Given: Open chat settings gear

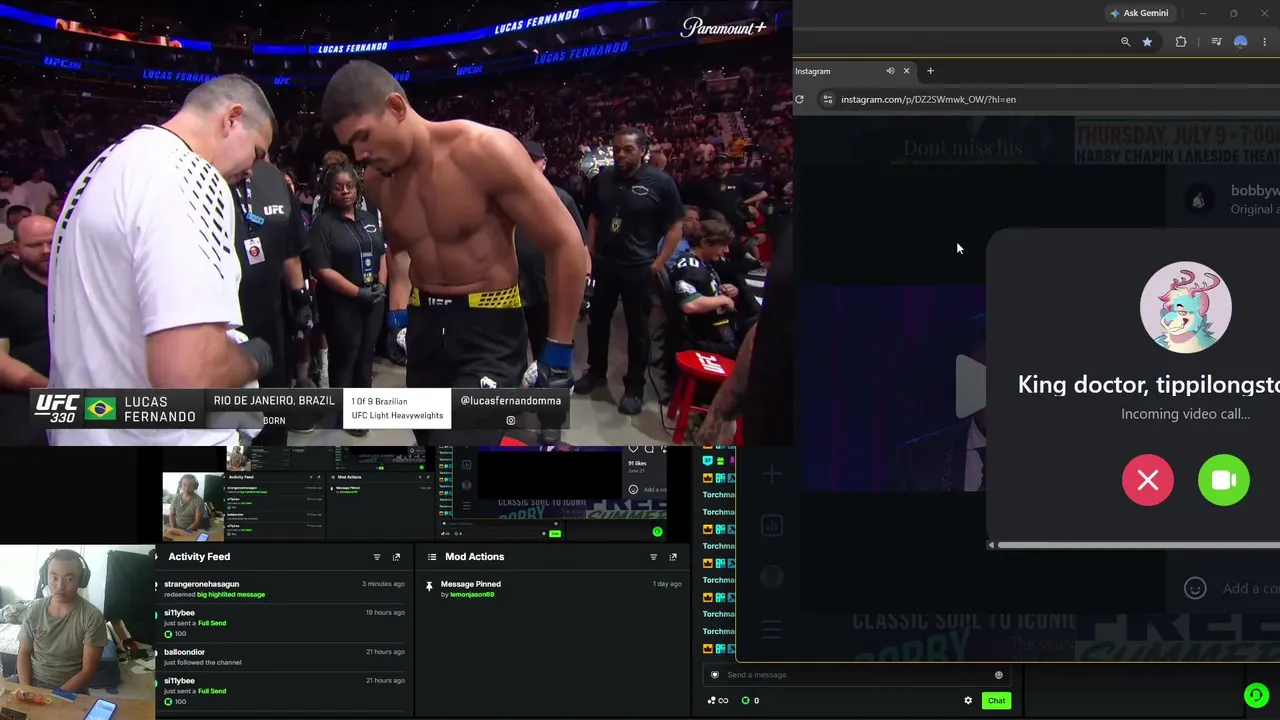Looking at the screenshot, I should (968, 701).
